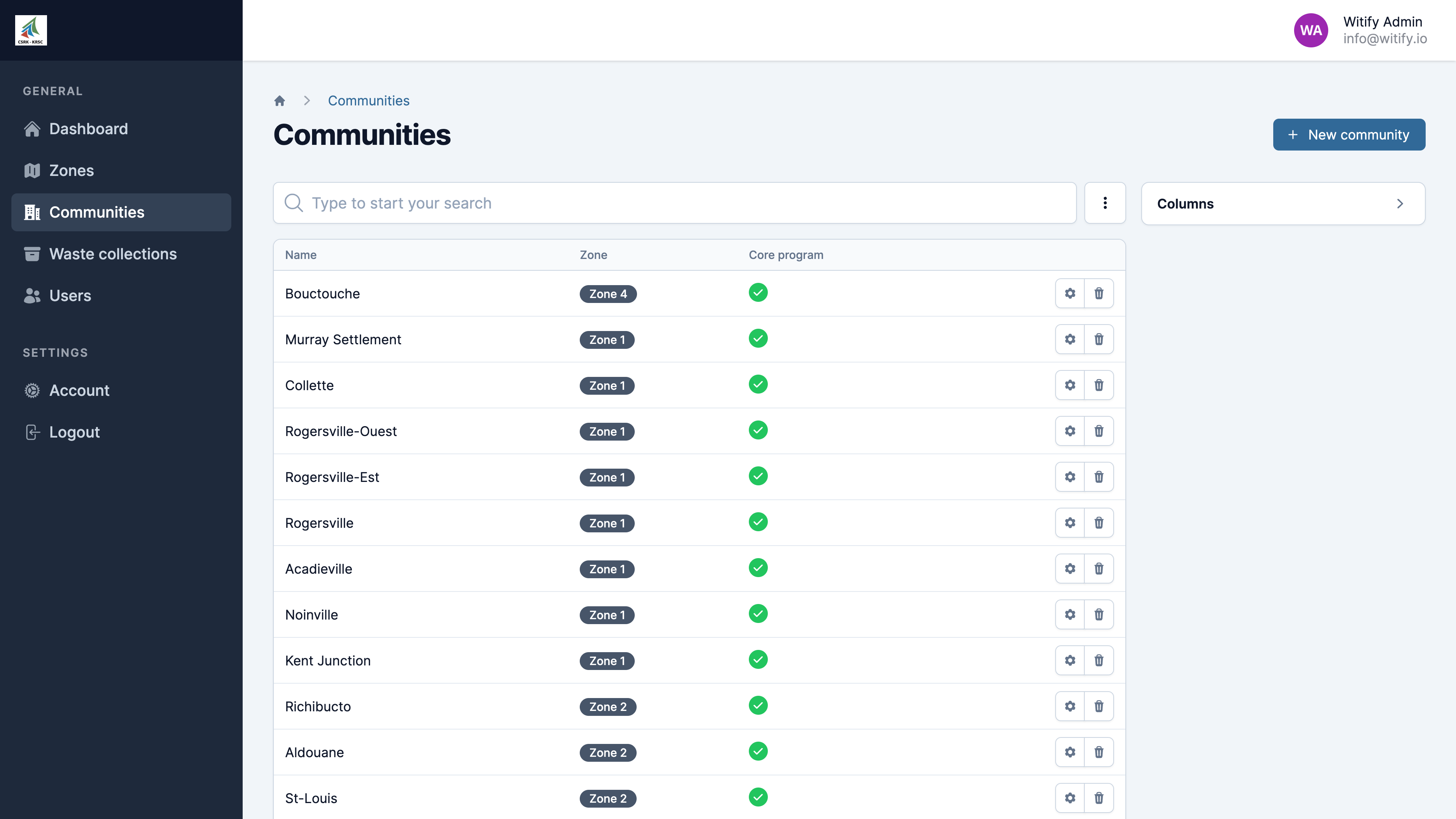Click the CSRK-KRSC logo
Image resolution: width=1456 pixels, height=819 pixels.
31,30
